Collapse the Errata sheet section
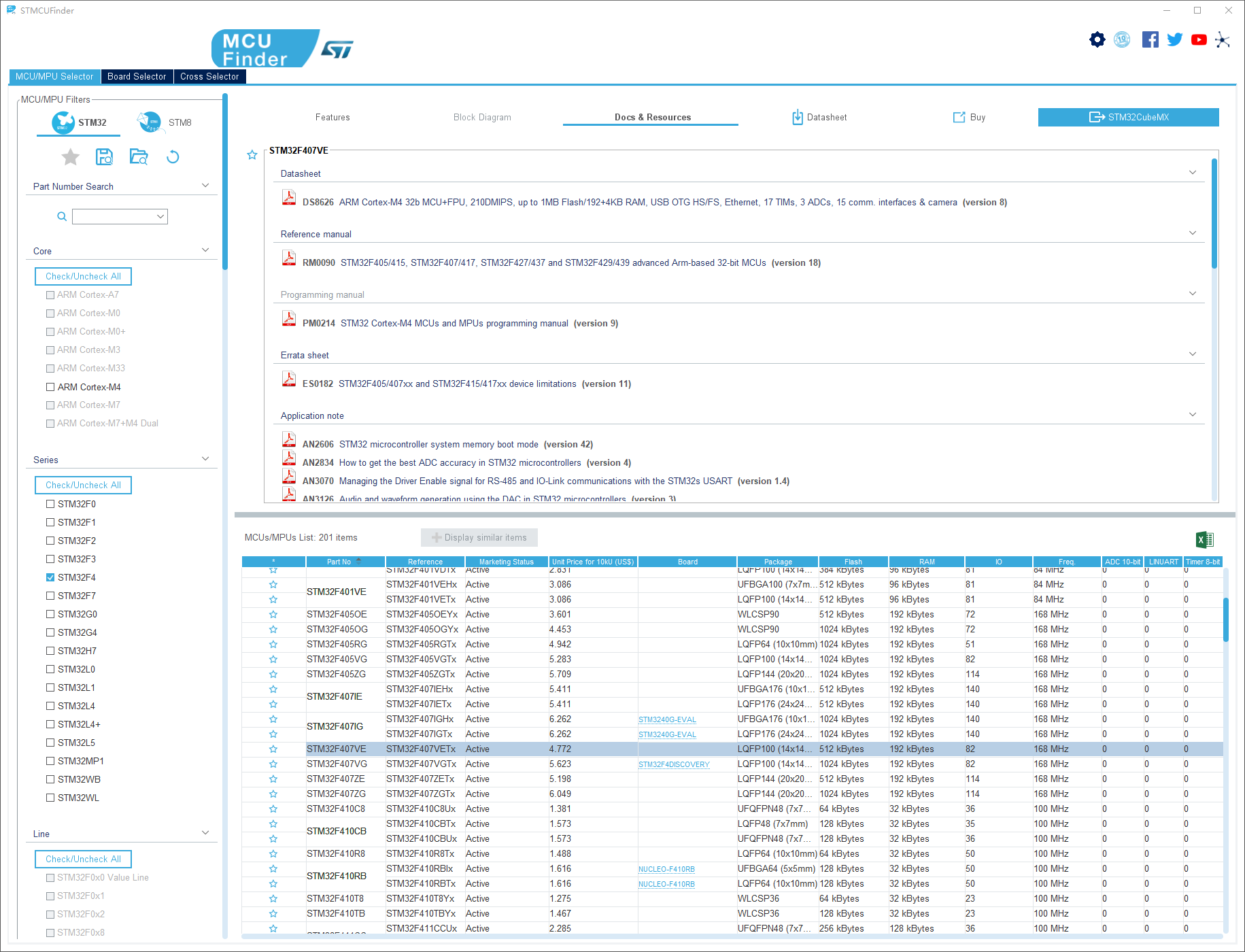Viewport: 1245px width, 952px height. (x=1193, y=354)
